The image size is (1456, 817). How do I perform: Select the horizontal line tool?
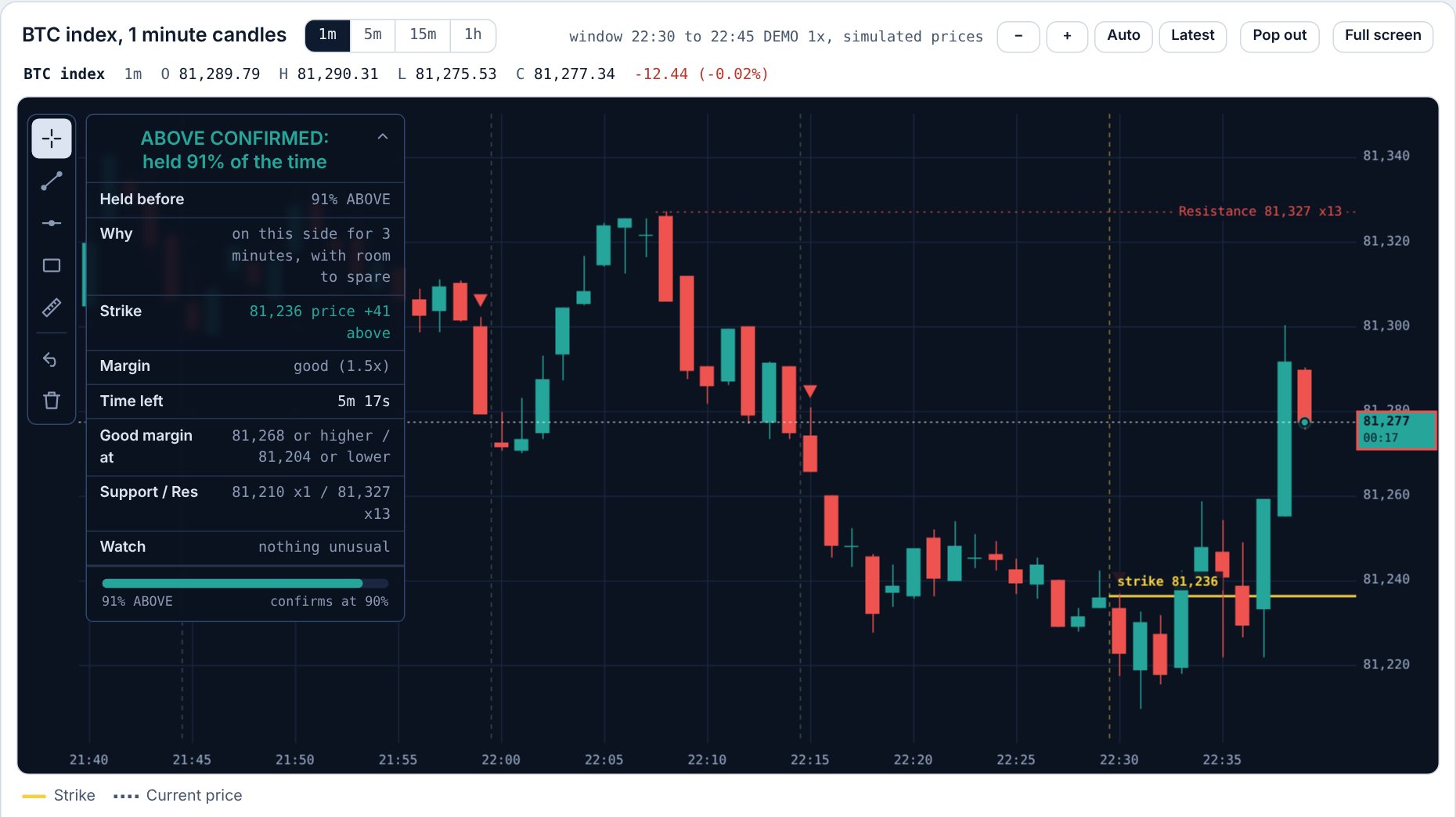(52, 223)
